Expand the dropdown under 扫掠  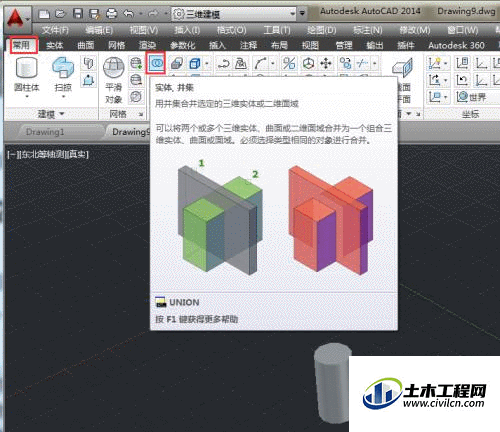pos(63,97)
